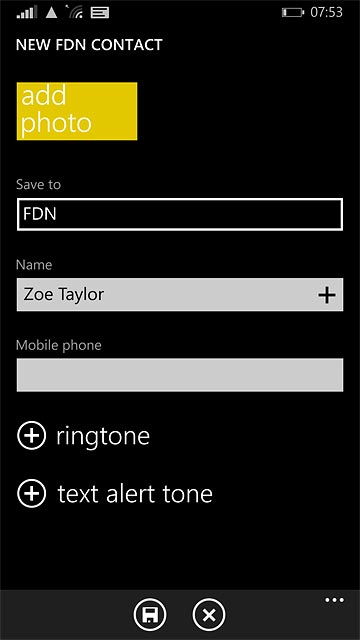
Task: Tap the plus circle next to ringtone
Action: [31, 436]
